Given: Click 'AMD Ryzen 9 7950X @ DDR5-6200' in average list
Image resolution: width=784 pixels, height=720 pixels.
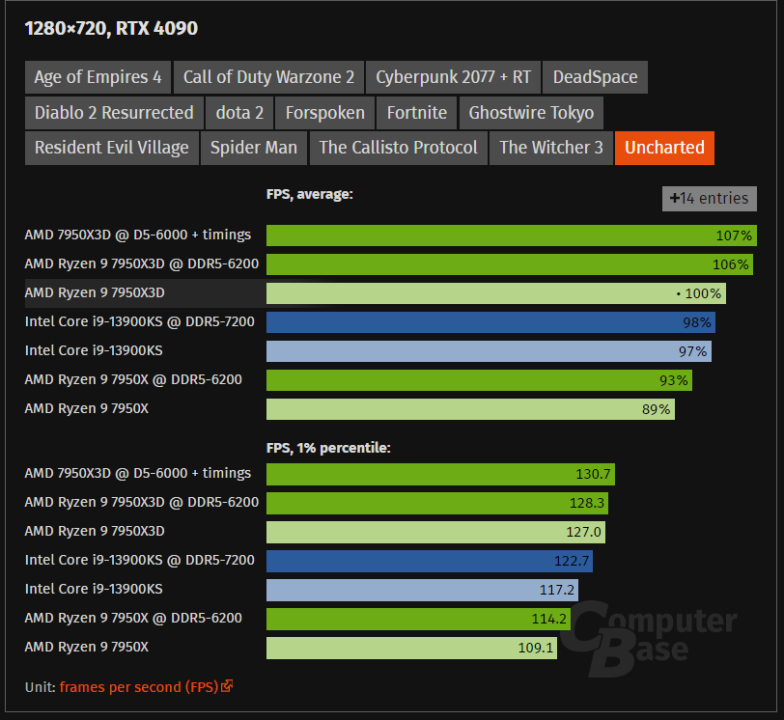Looking at the screenshot, I should tap(133, 380).
